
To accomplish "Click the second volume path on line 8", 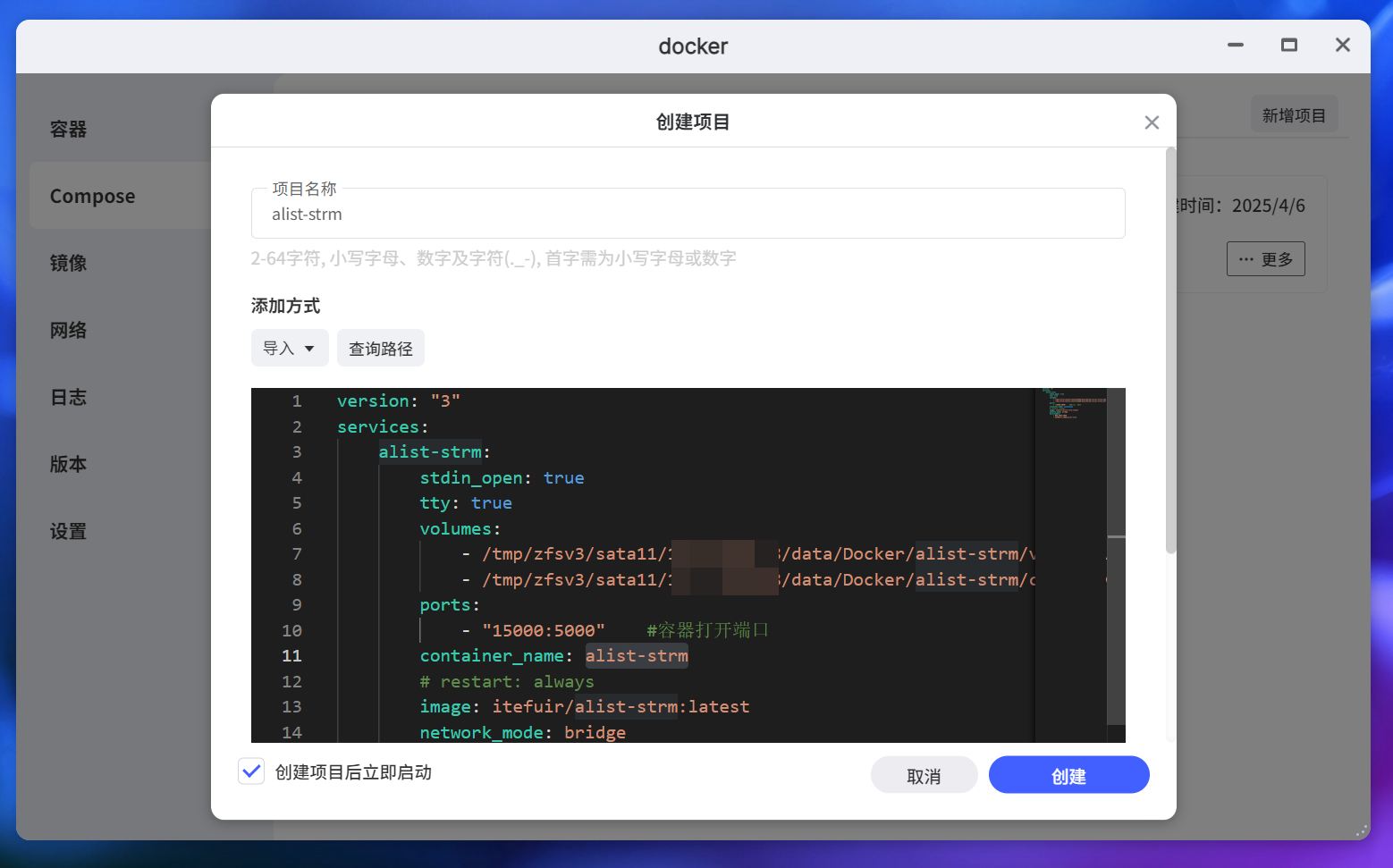I will point(758,579).
